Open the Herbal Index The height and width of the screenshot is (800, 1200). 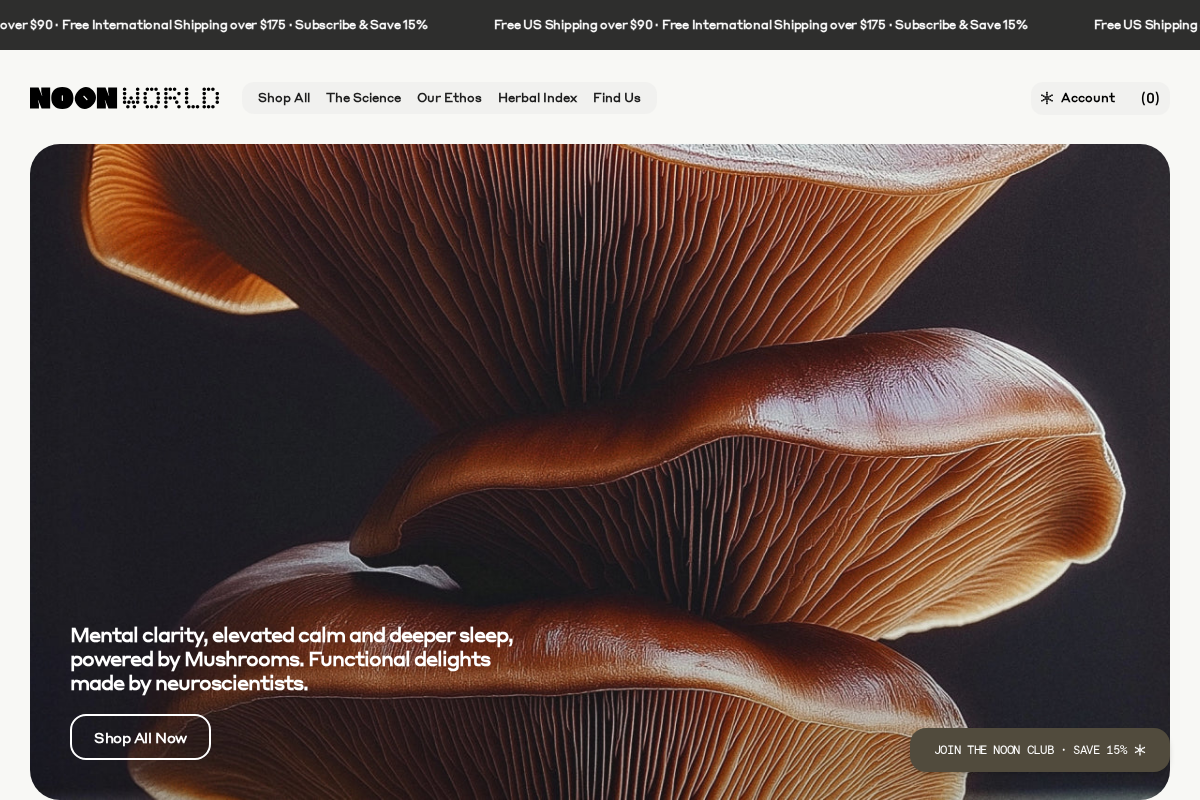pyautogui.click(x=537, y=98)
